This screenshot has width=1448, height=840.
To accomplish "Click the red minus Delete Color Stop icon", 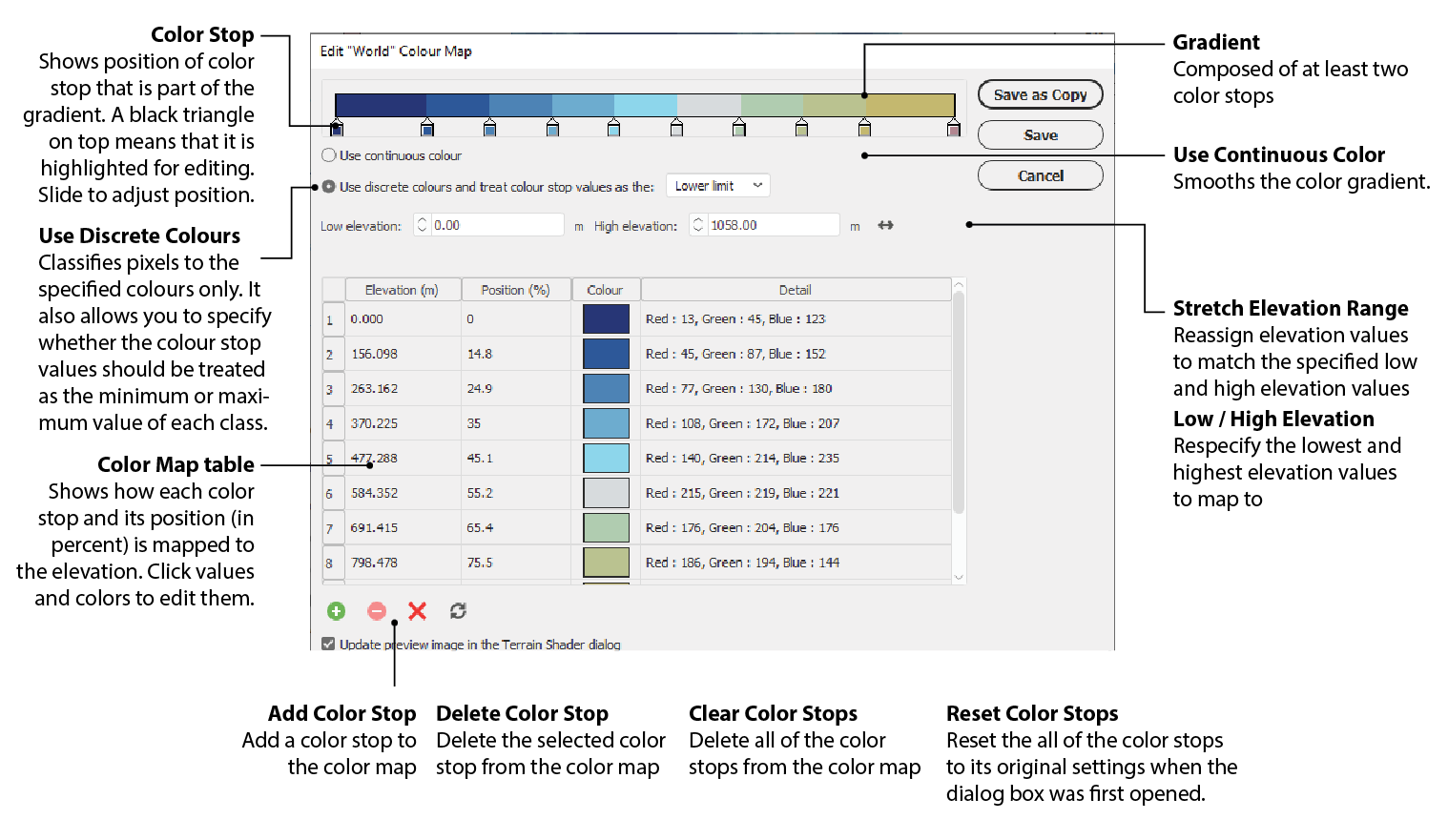I will pos(377,611).
